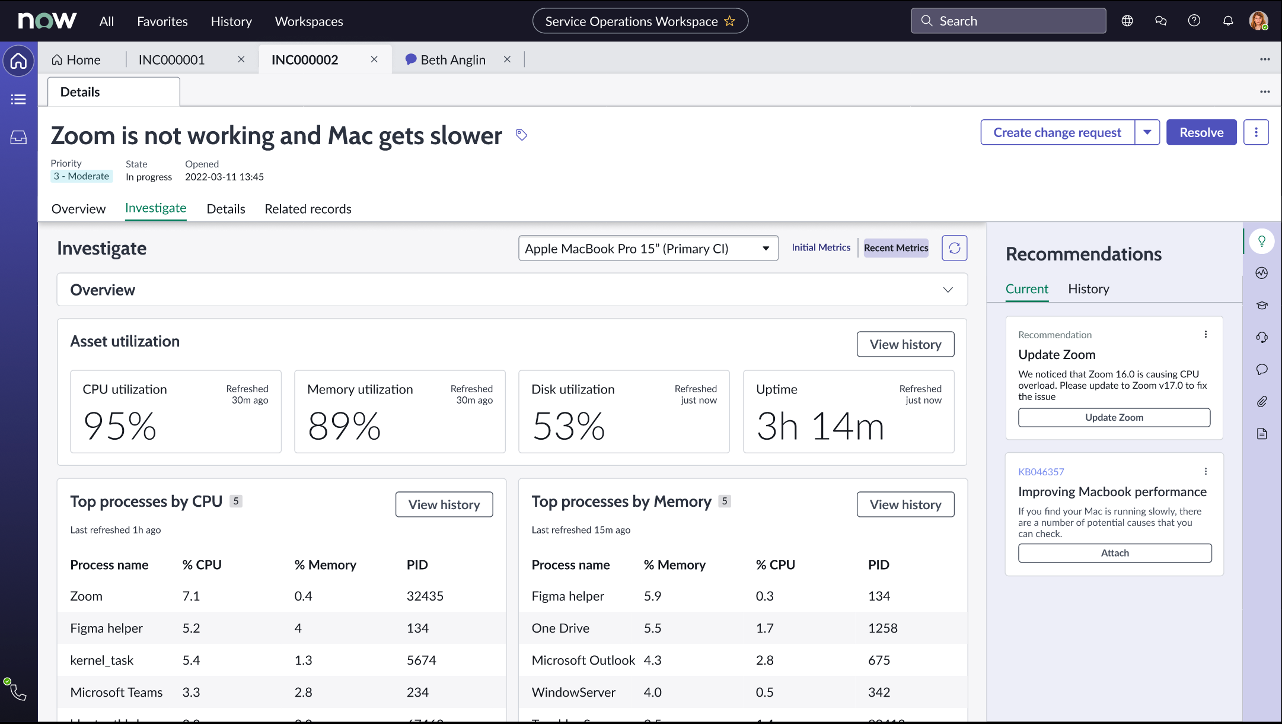Open the History tab in Recommendations
The width and height of the screenshot is (1282, 724).
1088,289
